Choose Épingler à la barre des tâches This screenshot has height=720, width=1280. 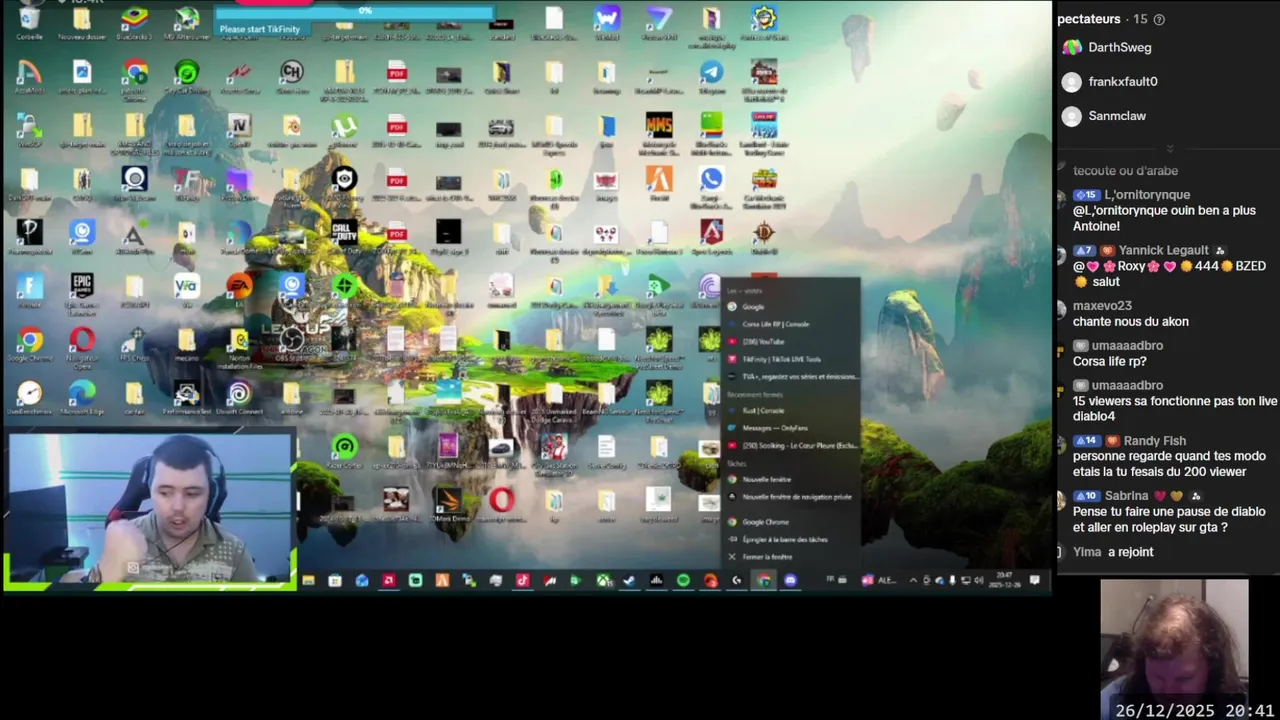point(790,539)
